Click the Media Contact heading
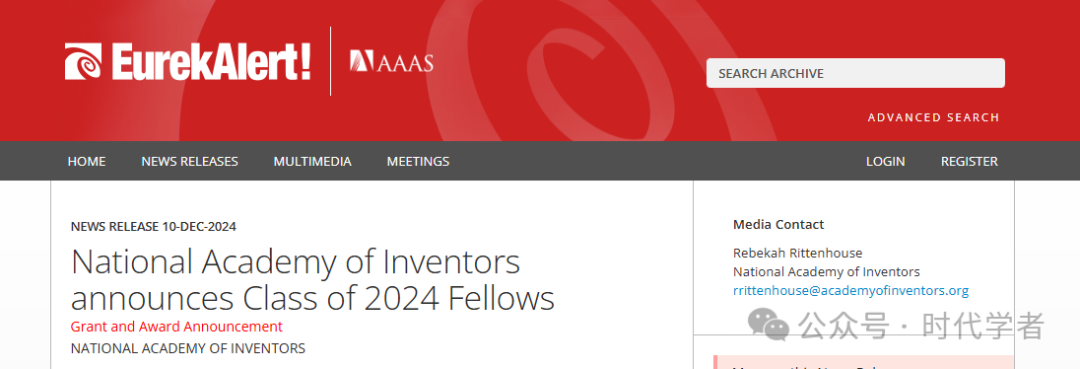 click(778, 224)
